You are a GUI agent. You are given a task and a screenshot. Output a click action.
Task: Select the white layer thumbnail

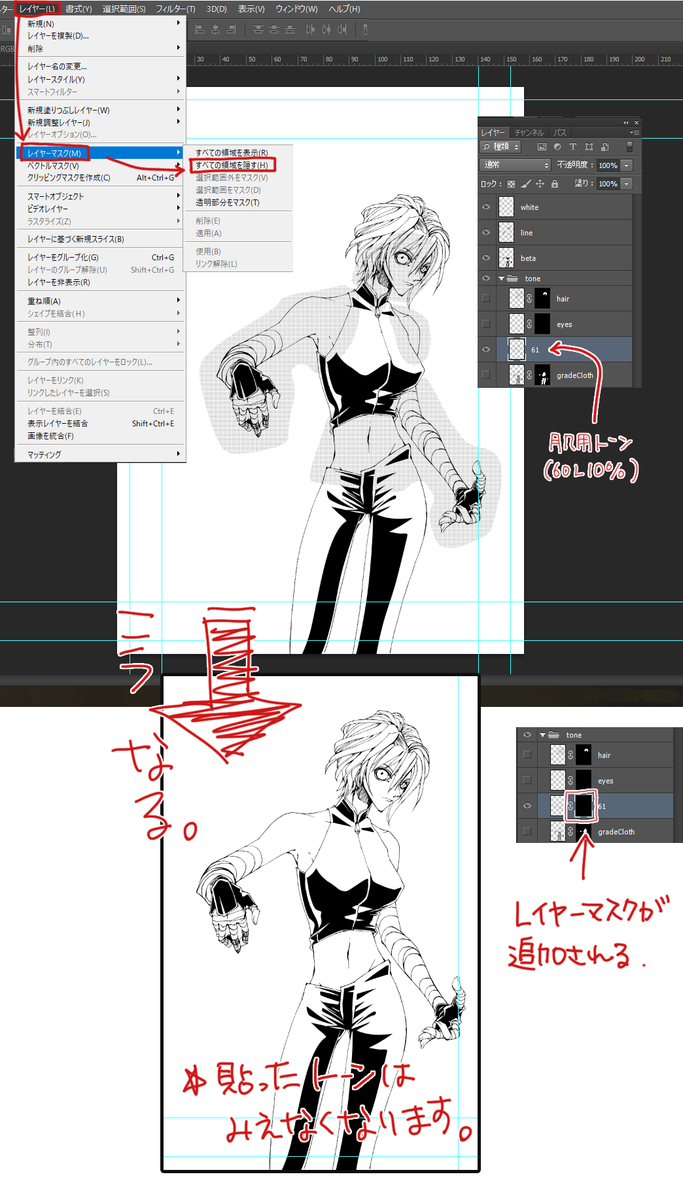(x=506, y=207)
